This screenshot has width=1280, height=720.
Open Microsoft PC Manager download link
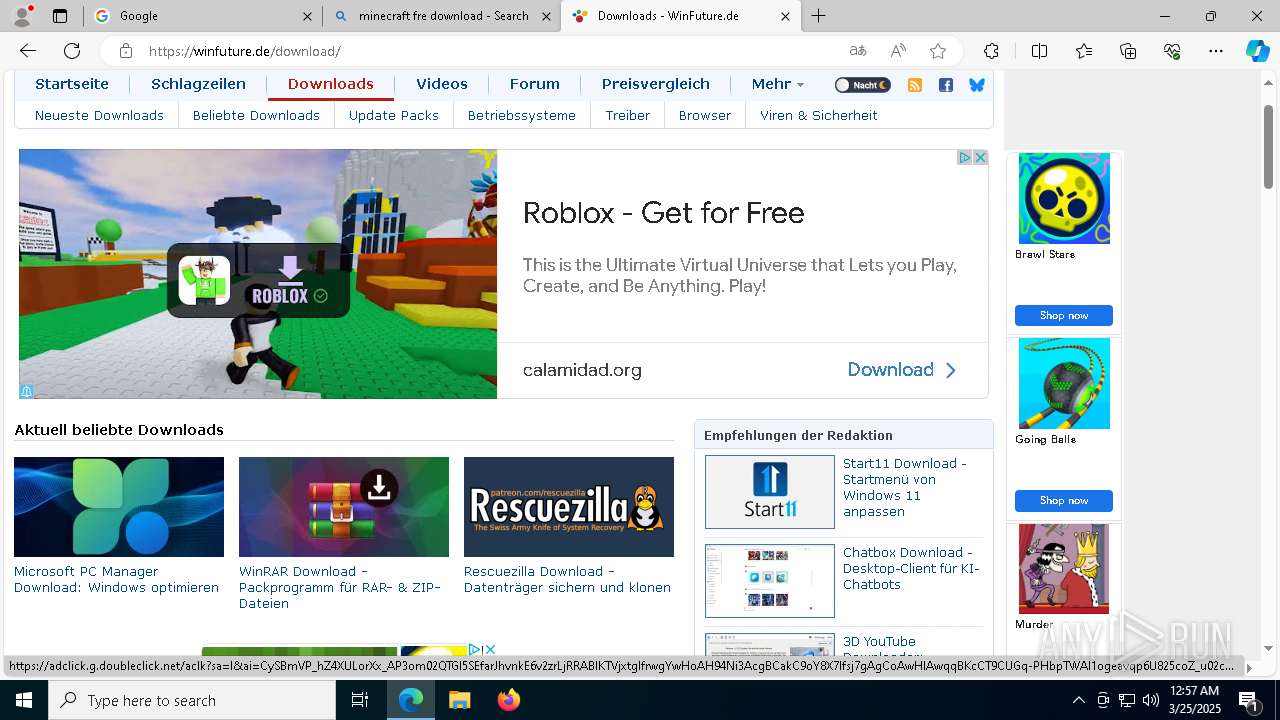coord(116,580)
